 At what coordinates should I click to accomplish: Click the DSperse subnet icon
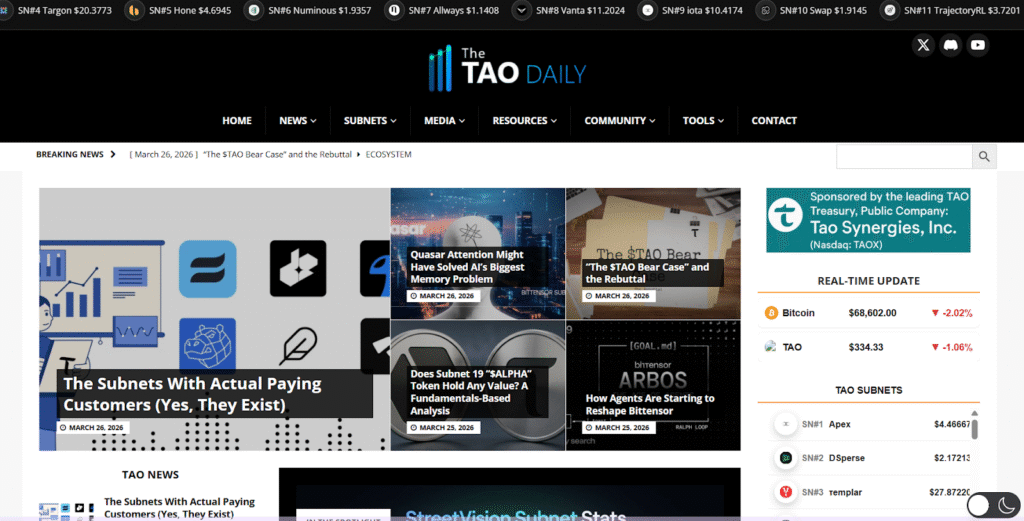coord(786,458)
